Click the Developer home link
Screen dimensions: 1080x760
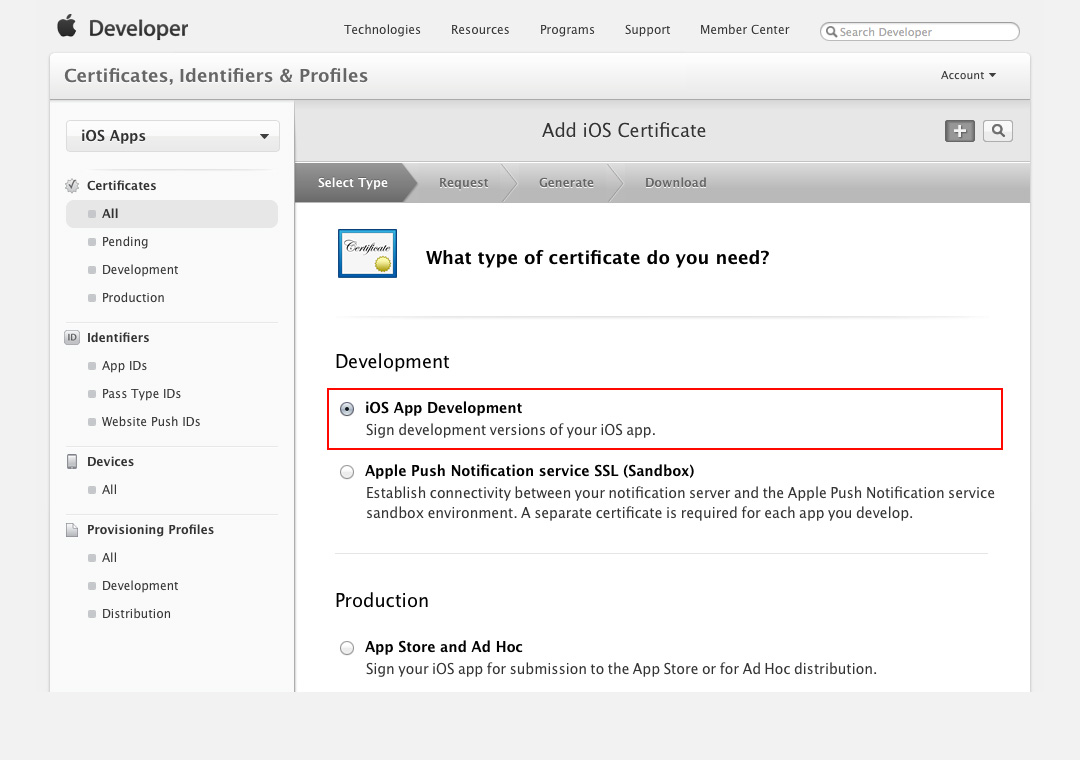(138, 28)
